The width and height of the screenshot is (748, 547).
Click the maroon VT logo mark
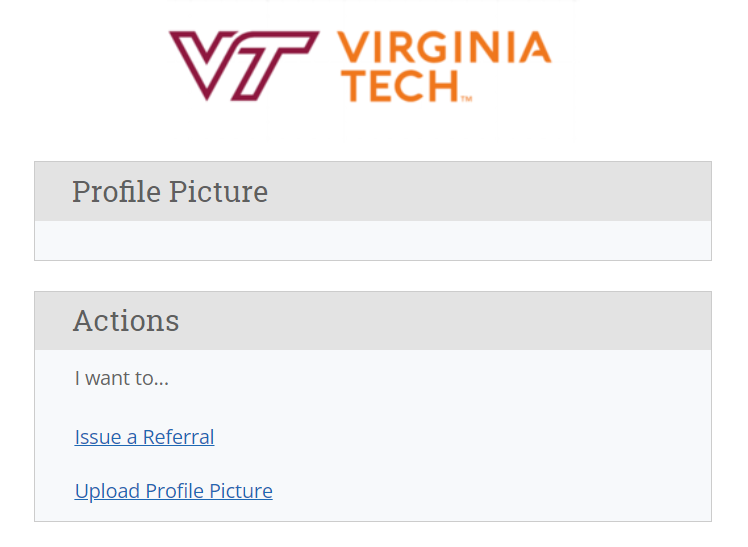[x=244, y=66]
